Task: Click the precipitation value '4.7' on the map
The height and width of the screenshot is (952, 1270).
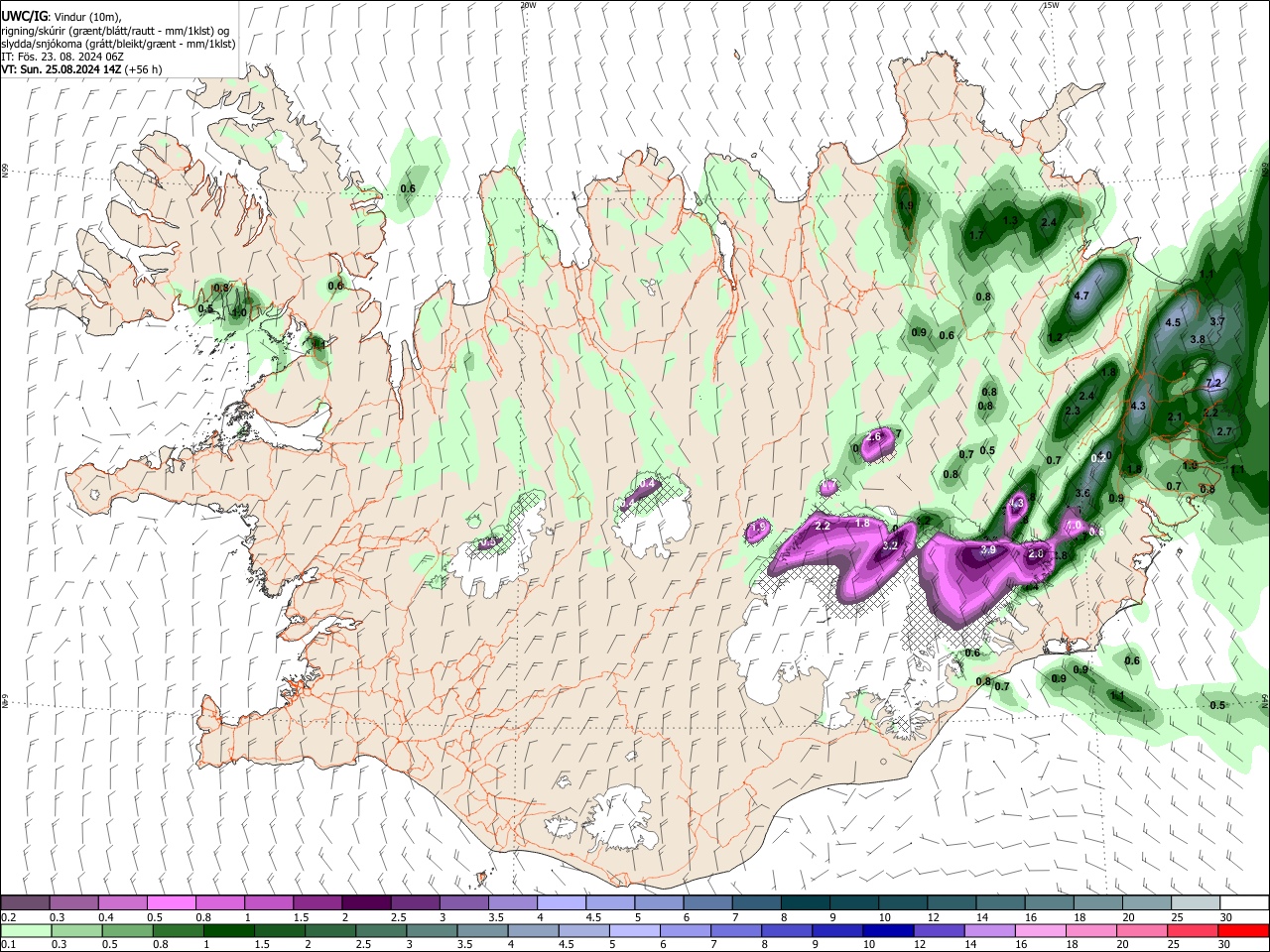Action: [1082, 297]
